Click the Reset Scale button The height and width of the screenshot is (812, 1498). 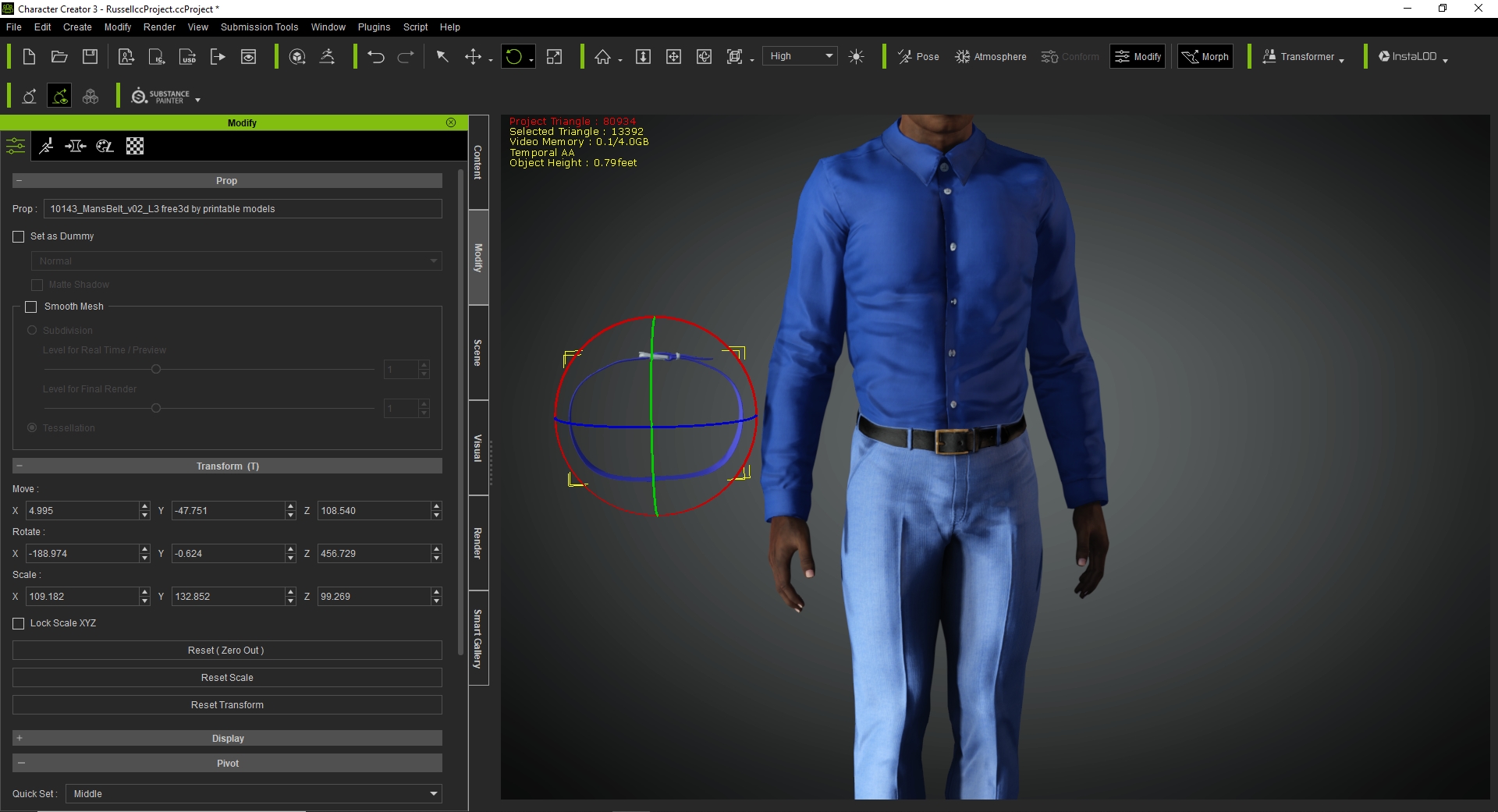pyautogui.click(x=227, y=677)
